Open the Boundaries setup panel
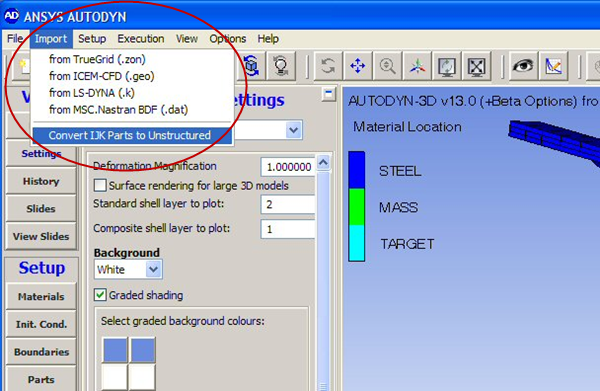The height and width of the screenshot is (391, 600). click(x=41, y=352)
